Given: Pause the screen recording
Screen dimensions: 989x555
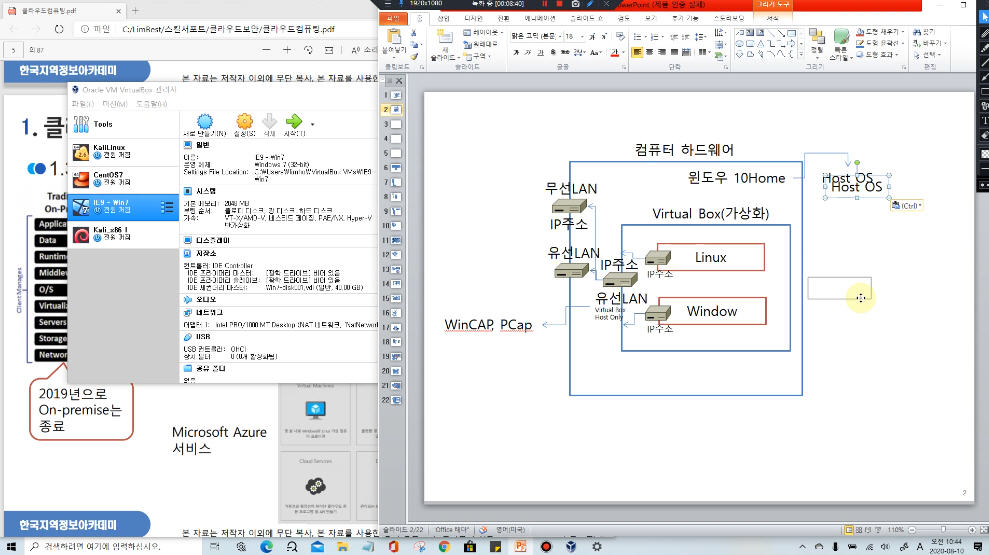Looking at the screenshot, I should pos(544,4).
